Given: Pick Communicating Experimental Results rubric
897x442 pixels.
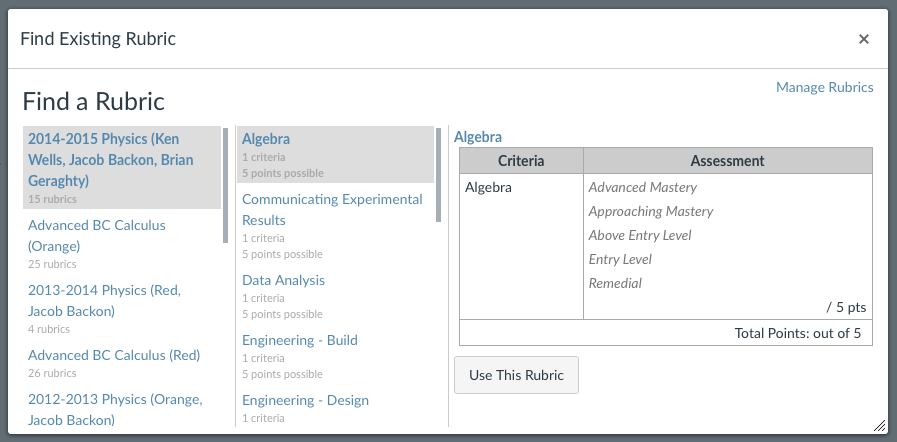Looking at the screenshot, I should pyautogui.click(x=335, y=225).
